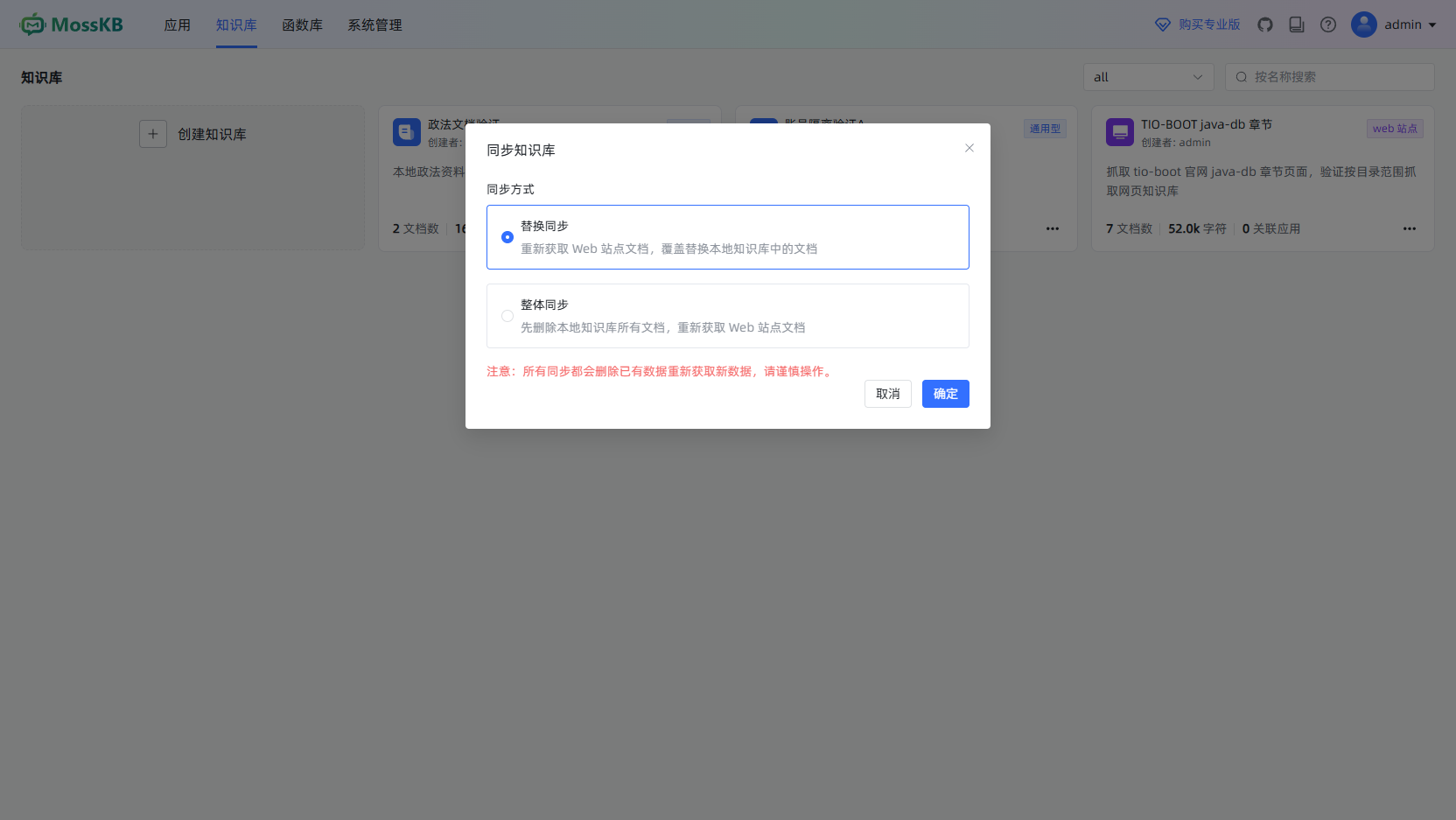Click the TIO-BOOT java-db 章节 title
Viewport: 1456px width, 820px height.
click(x=1207, y=124)
